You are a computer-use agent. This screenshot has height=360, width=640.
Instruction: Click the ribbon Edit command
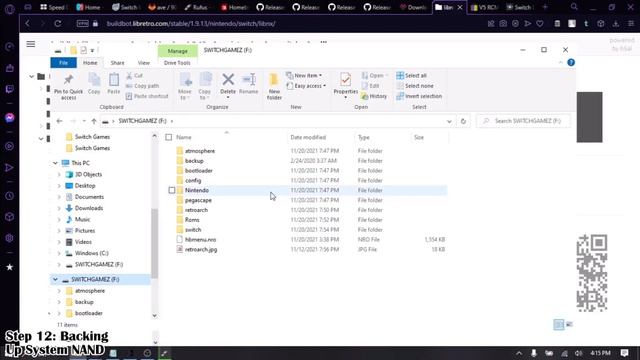tap(370, 86)
